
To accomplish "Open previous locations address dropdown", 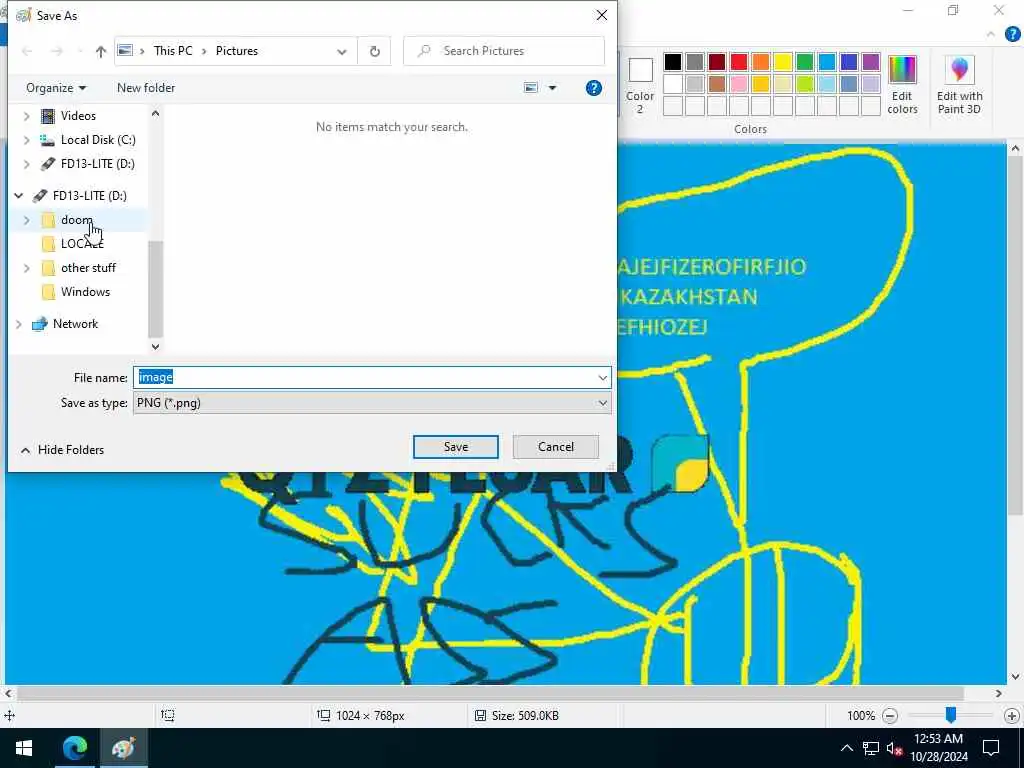I will [x=342, y=52].
